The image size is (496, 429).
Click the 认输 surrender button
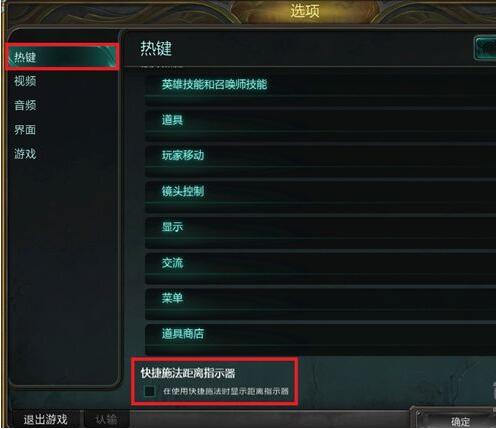106,420
